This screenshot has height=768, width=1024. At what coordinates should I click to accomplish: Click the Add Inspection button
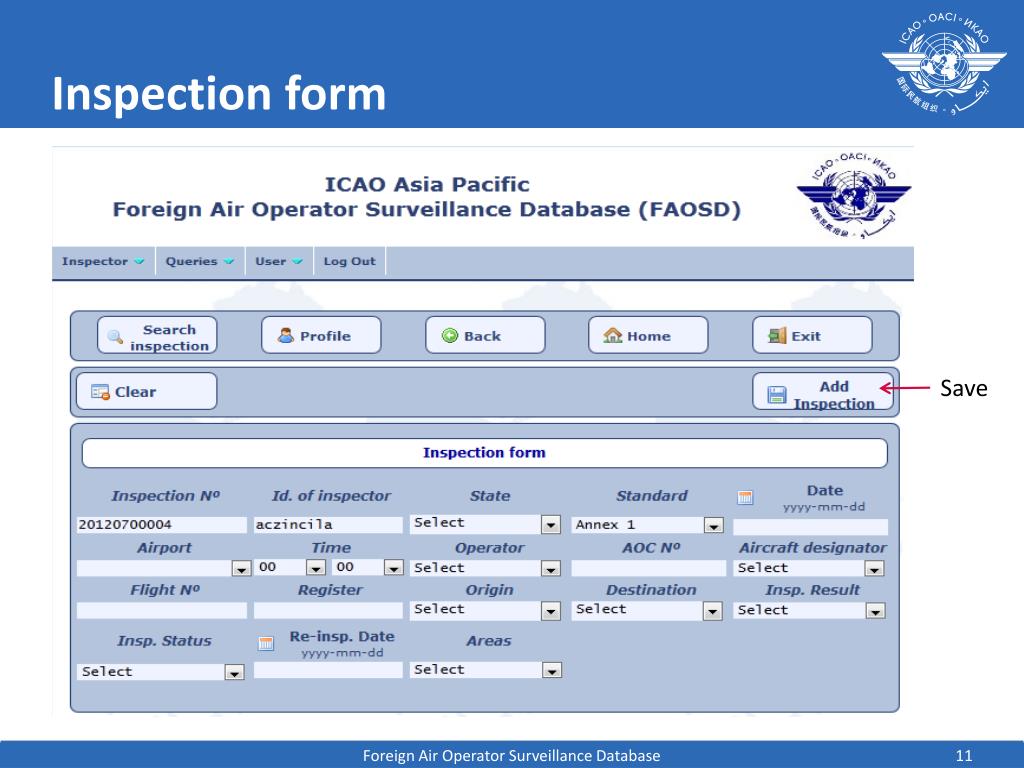point(823,391)
